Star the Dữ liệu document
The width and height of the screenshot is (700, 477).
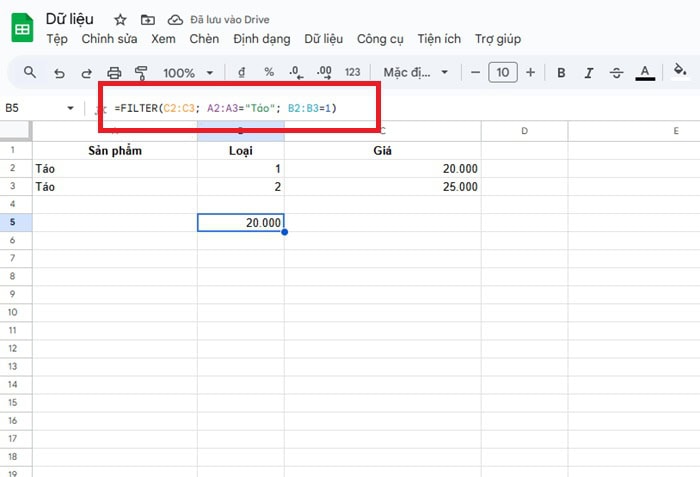click(x=120, y=20)
